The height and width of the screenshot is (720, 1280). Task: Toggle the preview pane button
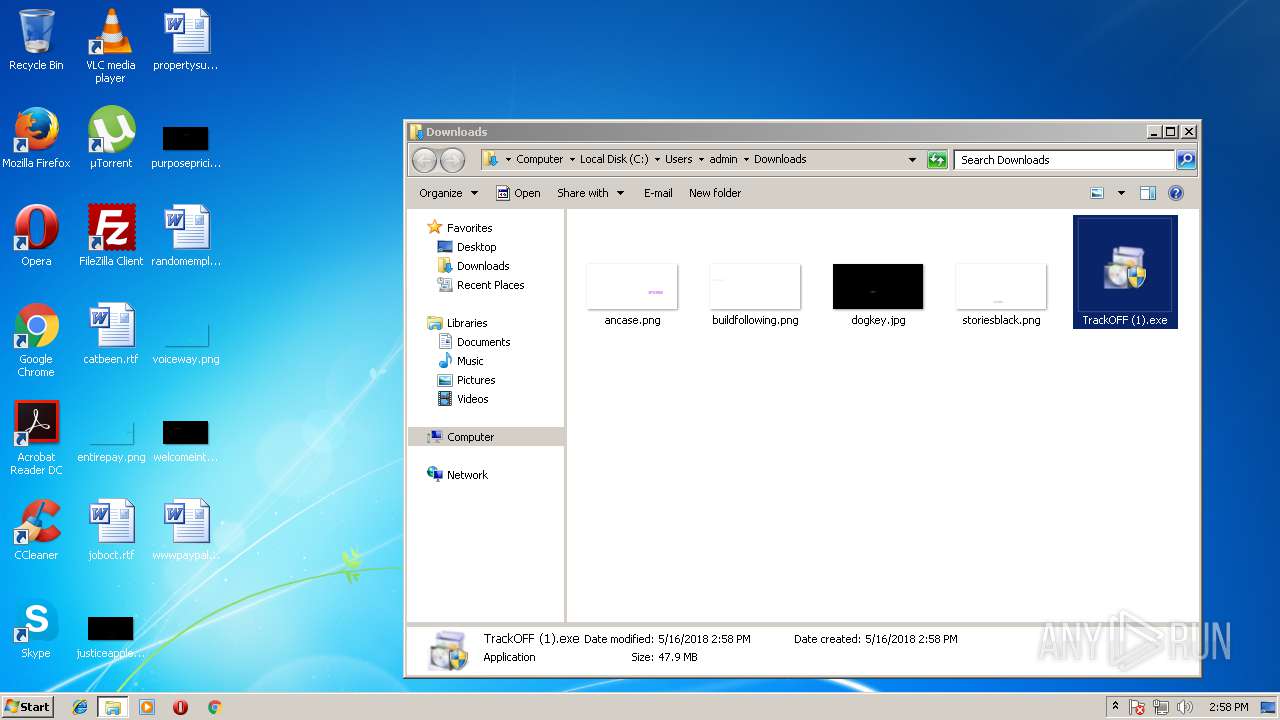(1148, 193)
